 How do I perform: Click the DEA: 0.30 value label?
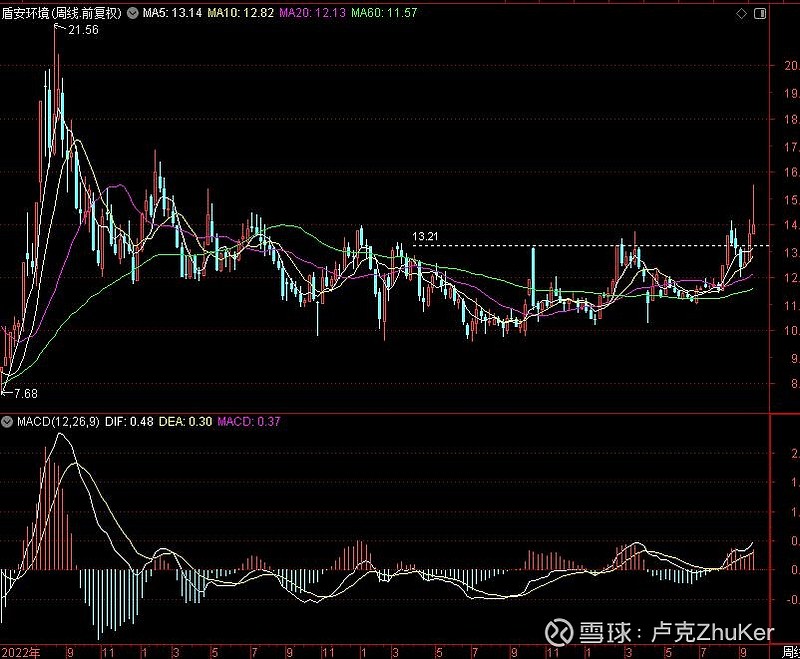click(185, 422)
